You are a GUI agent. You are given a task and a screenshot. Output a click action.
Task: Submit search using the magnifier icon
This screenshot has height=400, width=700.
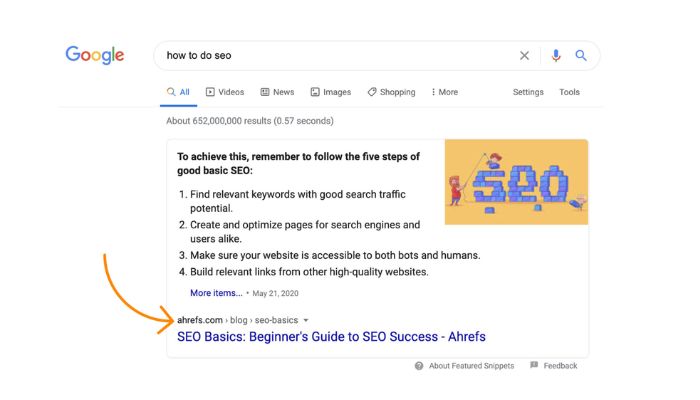[581, 55]
